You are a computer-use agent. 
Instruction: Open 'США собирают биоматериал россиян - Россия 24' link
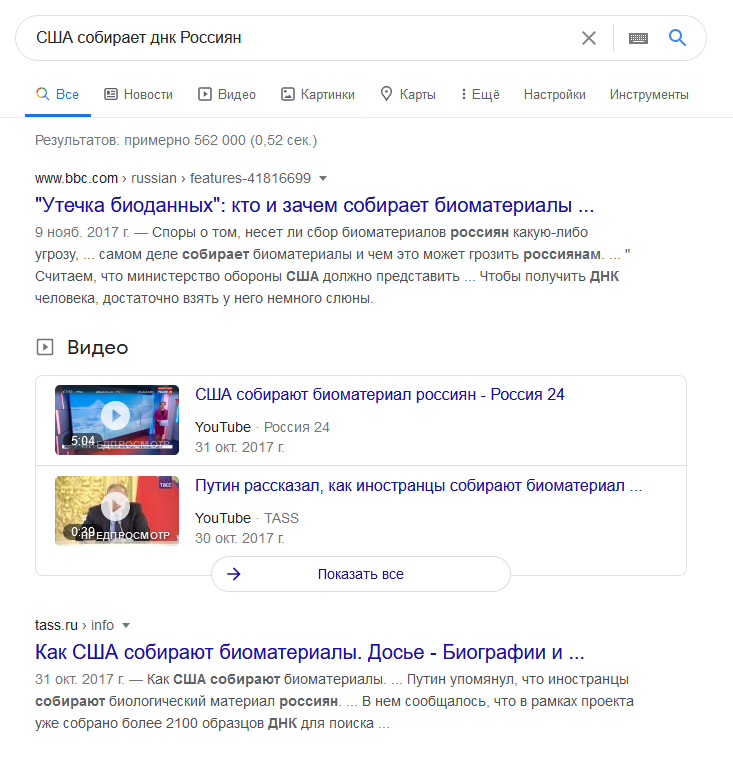[380, 394]
